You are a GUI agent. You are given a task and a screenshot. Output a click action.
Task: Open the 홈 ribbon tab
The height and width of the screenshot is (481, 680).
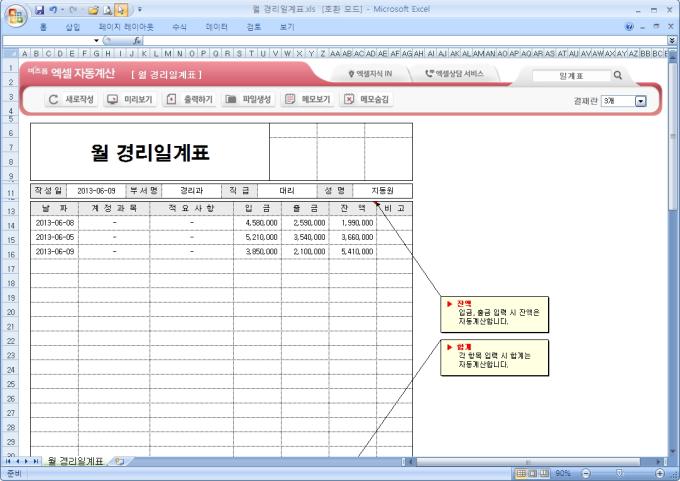tap(43, 27)
